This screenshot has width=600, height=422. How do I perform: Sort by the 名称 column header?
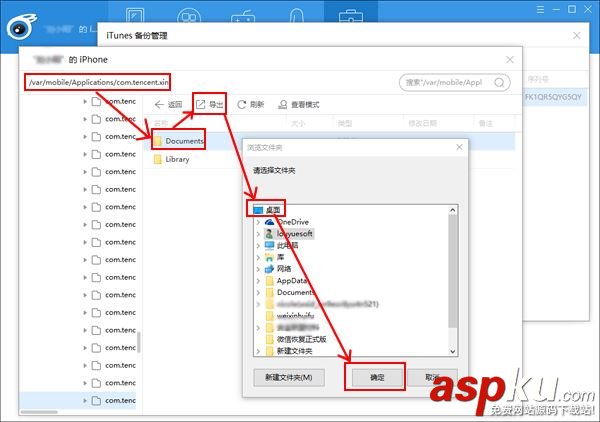click(161, 123)
